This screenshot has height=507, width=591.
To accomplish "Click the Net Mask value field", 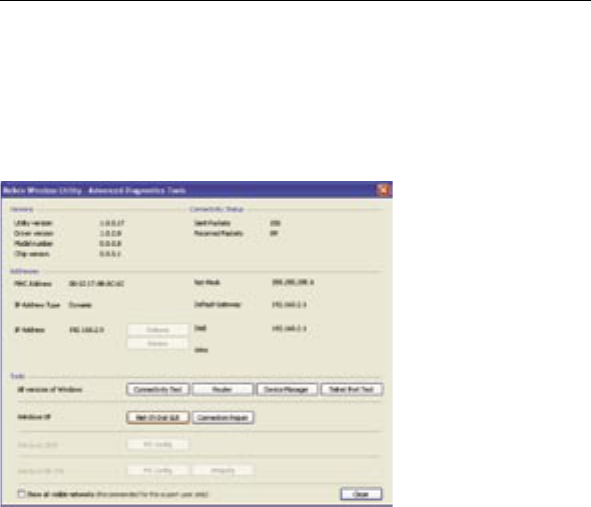I will coord(293,282).
